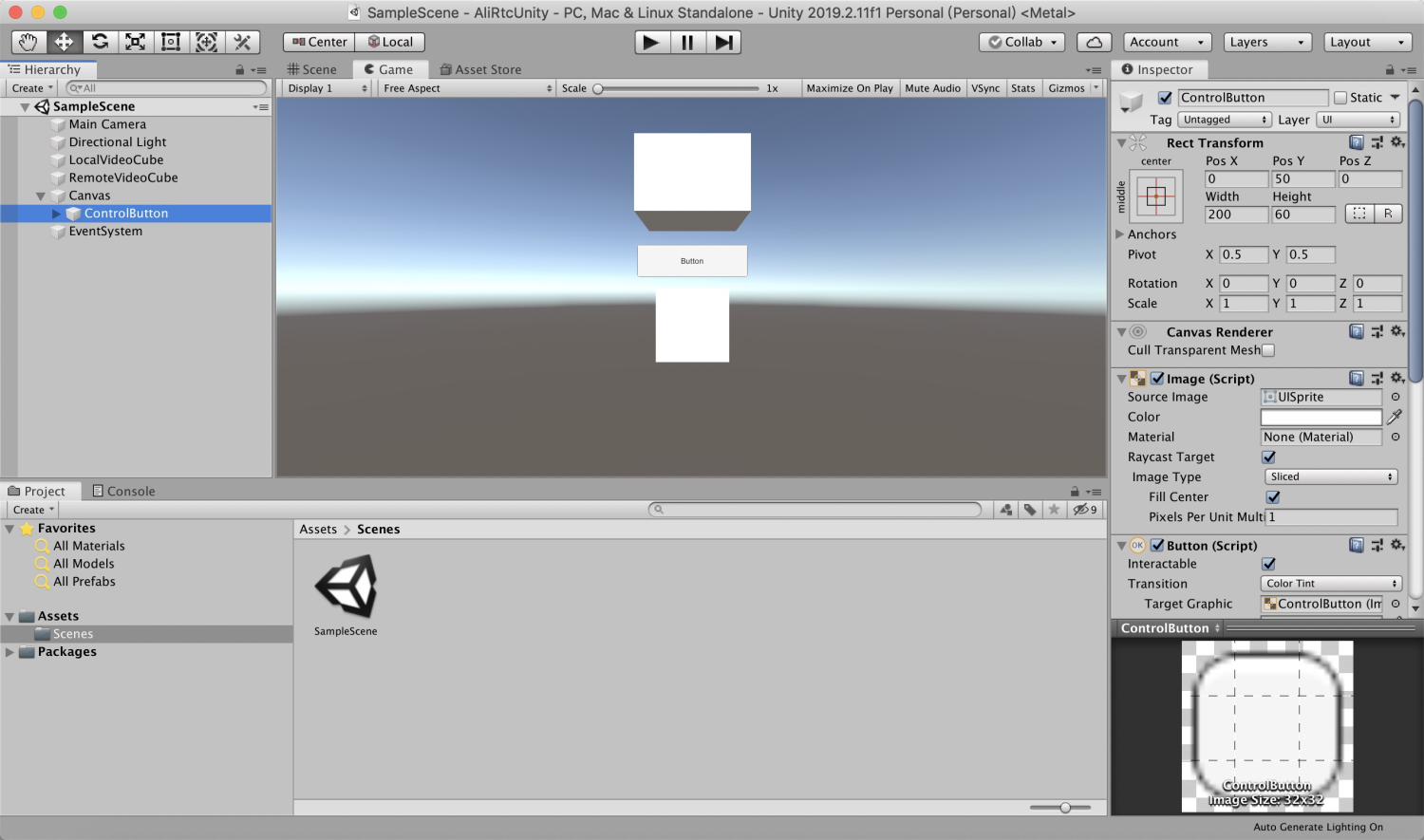1424x840 pixels.
Task: Switch to the Scene tab
Action: point(312,69)
